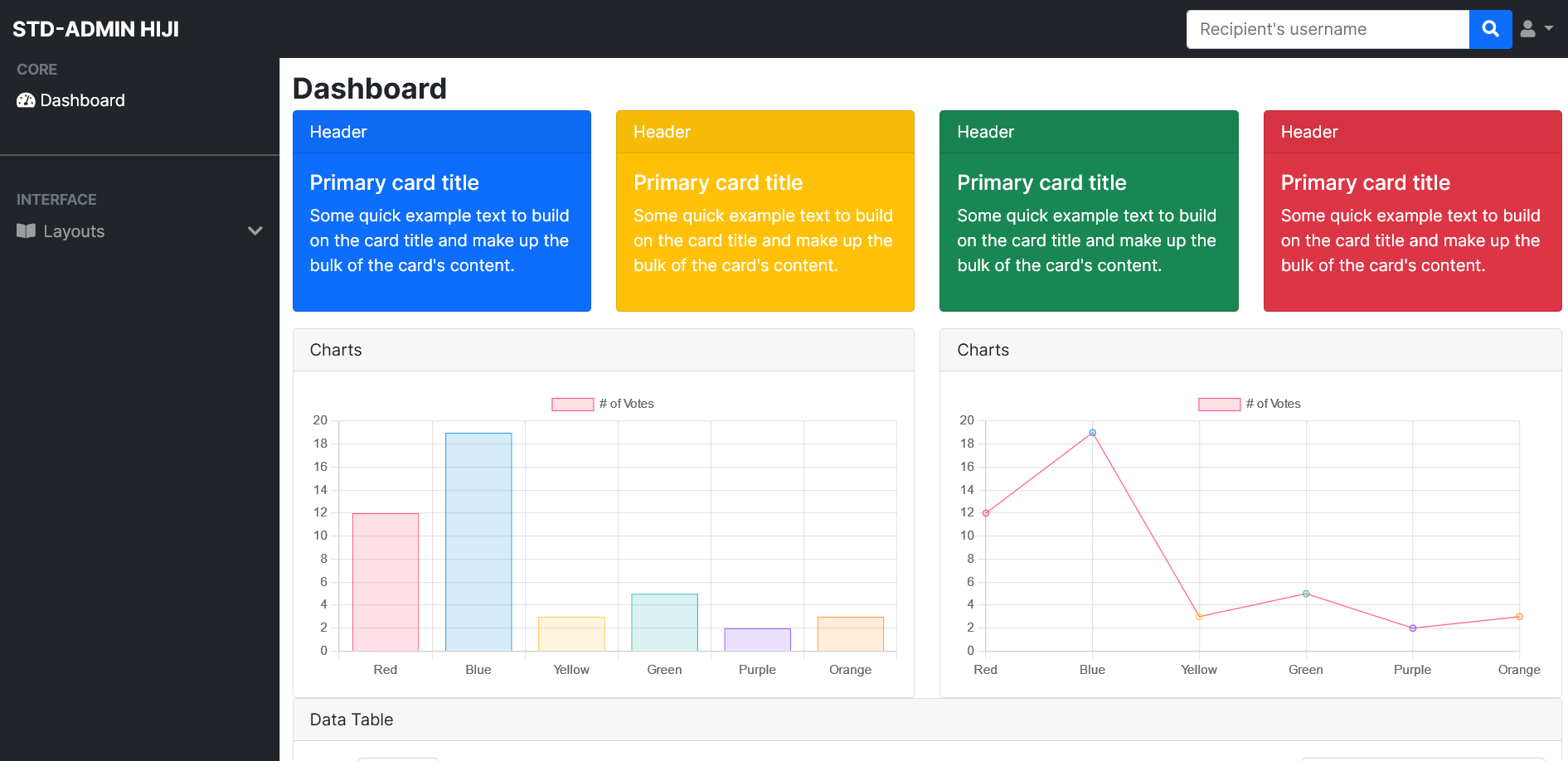Viewport: 1568px width, 761px height.
Task: Click the Data Table panel heading
Action: pyautogui.click(x=352, y=720)
